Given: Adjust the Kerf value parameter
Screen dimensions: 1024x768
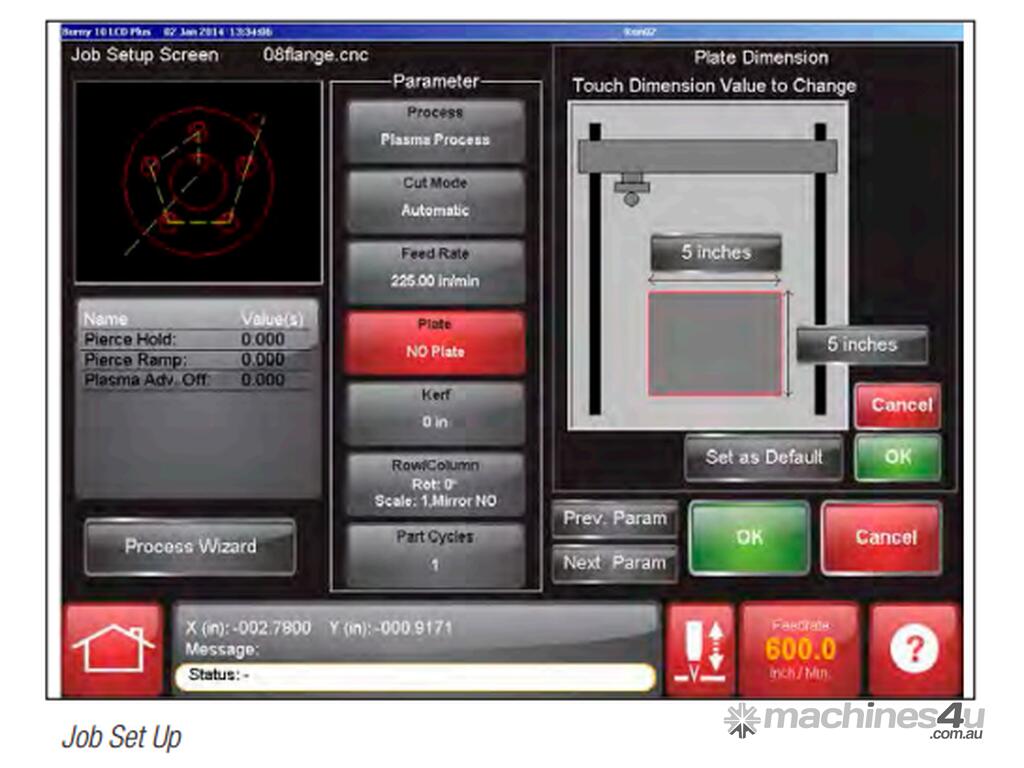Looking at the screenshot, I should click(435, 411).
